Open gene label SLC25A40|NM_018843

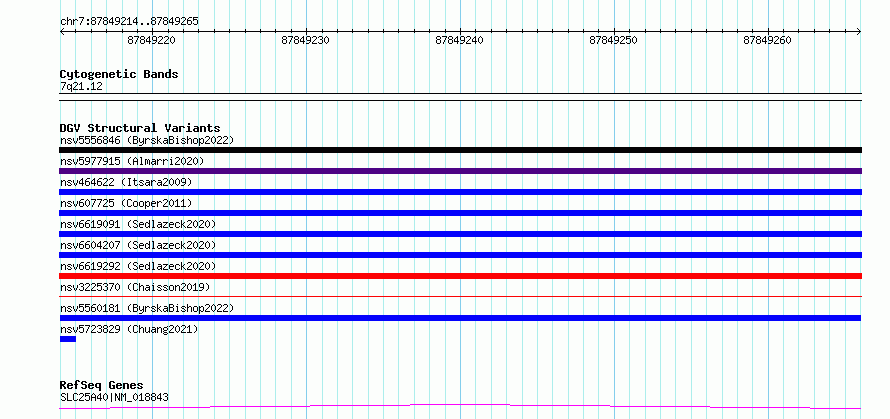point(114,397)
